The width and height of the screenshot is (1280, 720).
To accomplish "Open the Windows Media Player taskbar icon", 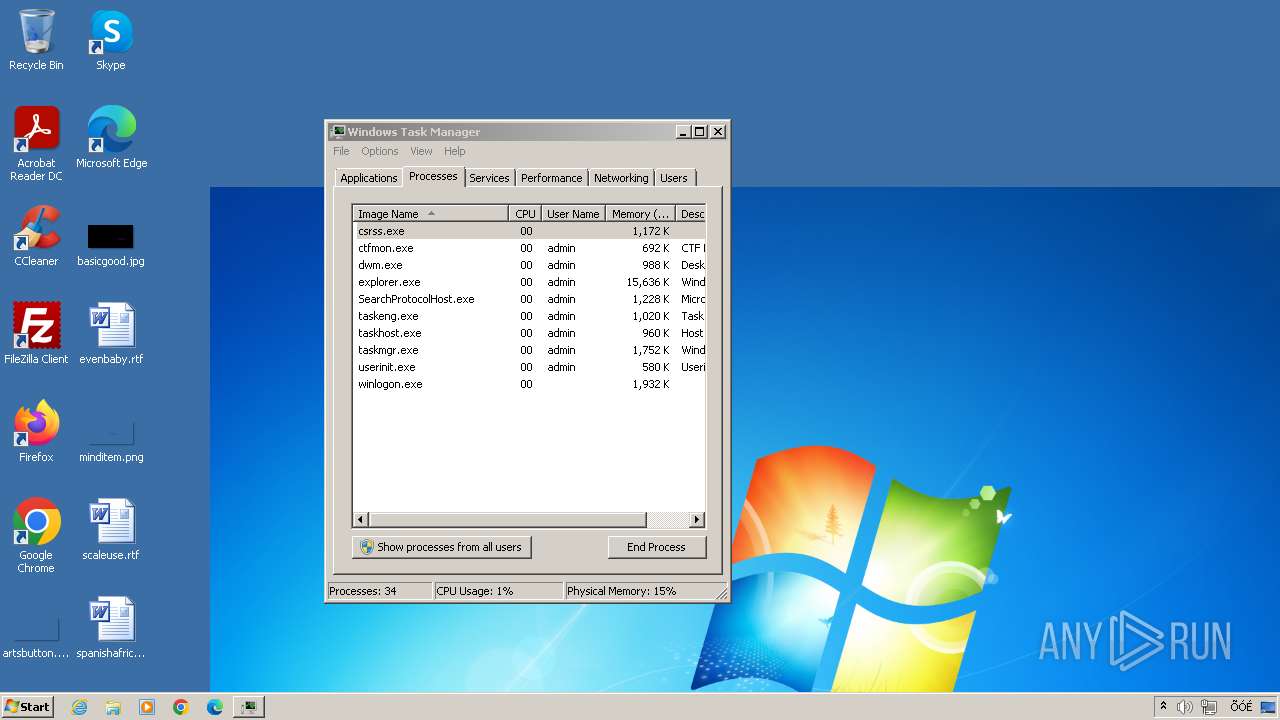I will tap(147, 707).
